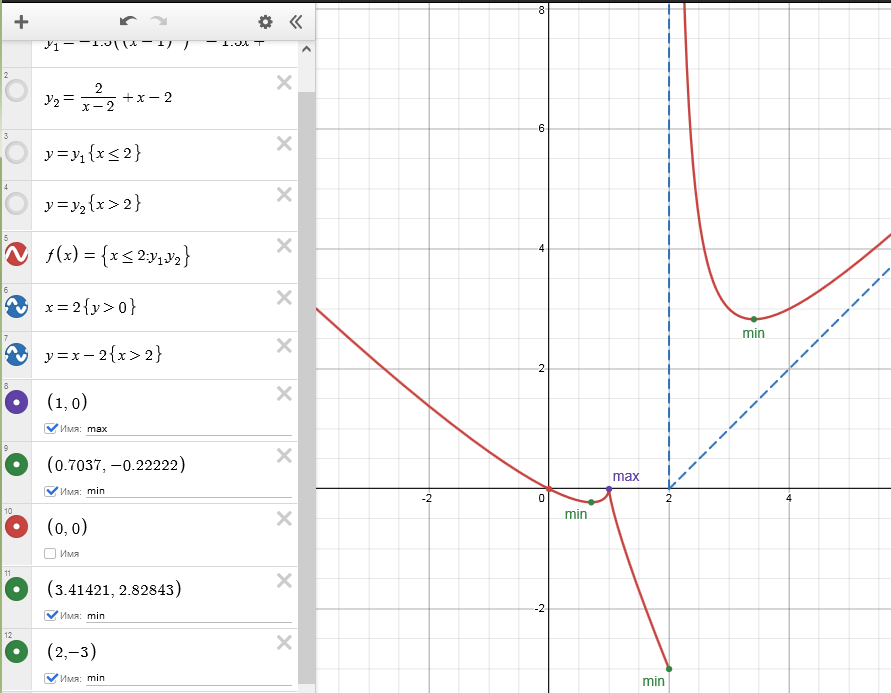
Task: Show the hidden y2 graph via its circle
Action: [17, 95]
